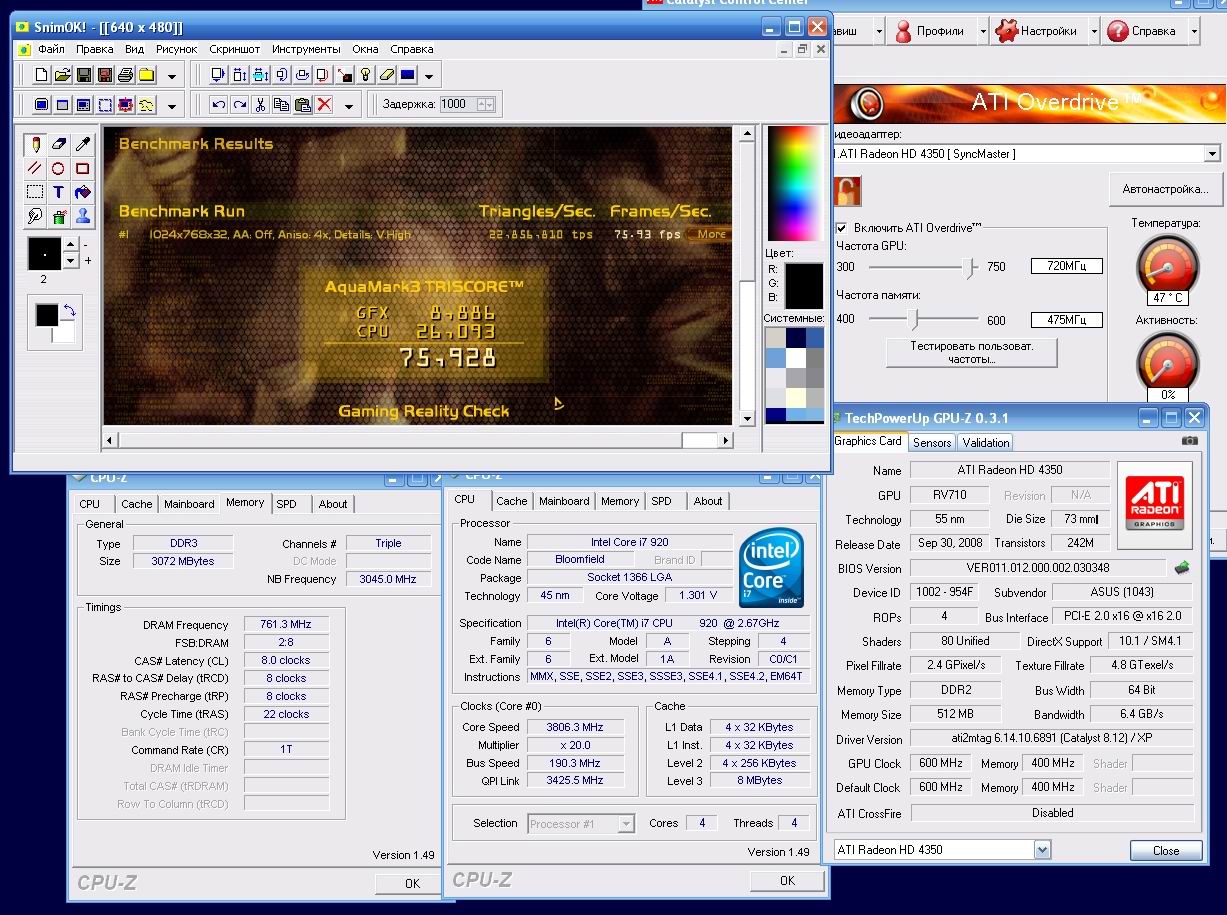Click the light bulb icon in image toolbar
Viewport: 1227px width, 915px height.
[366, 75]
